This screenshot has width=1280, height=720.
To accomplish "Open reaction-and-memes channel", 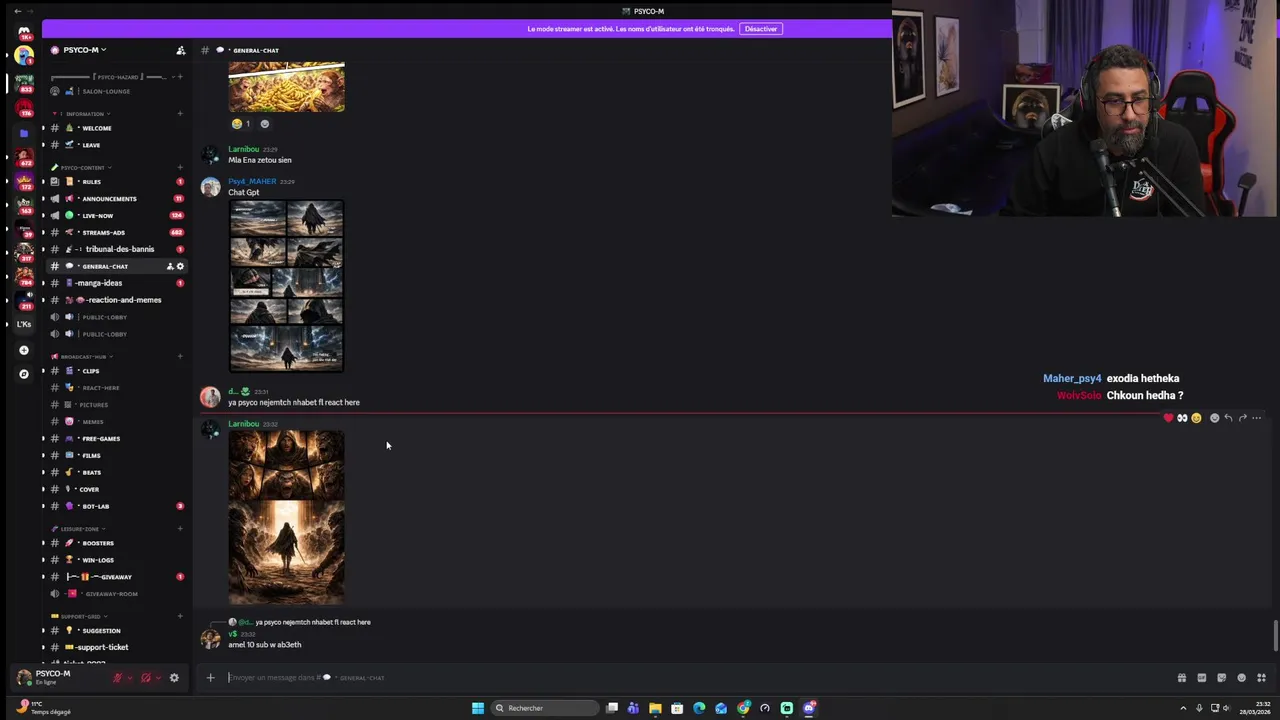I will pos(117,300).
